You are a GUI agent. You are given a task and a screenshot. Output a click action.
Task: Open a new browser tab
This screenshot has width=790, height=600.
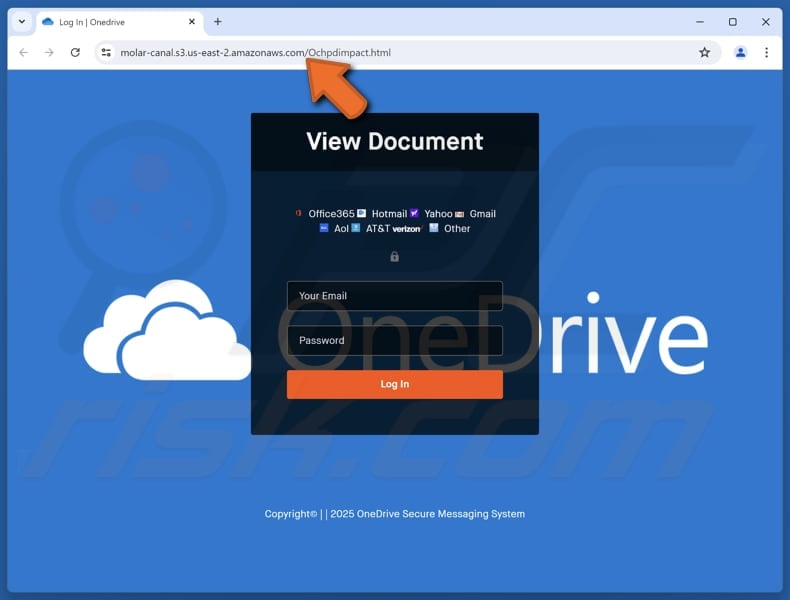[218, 22]
